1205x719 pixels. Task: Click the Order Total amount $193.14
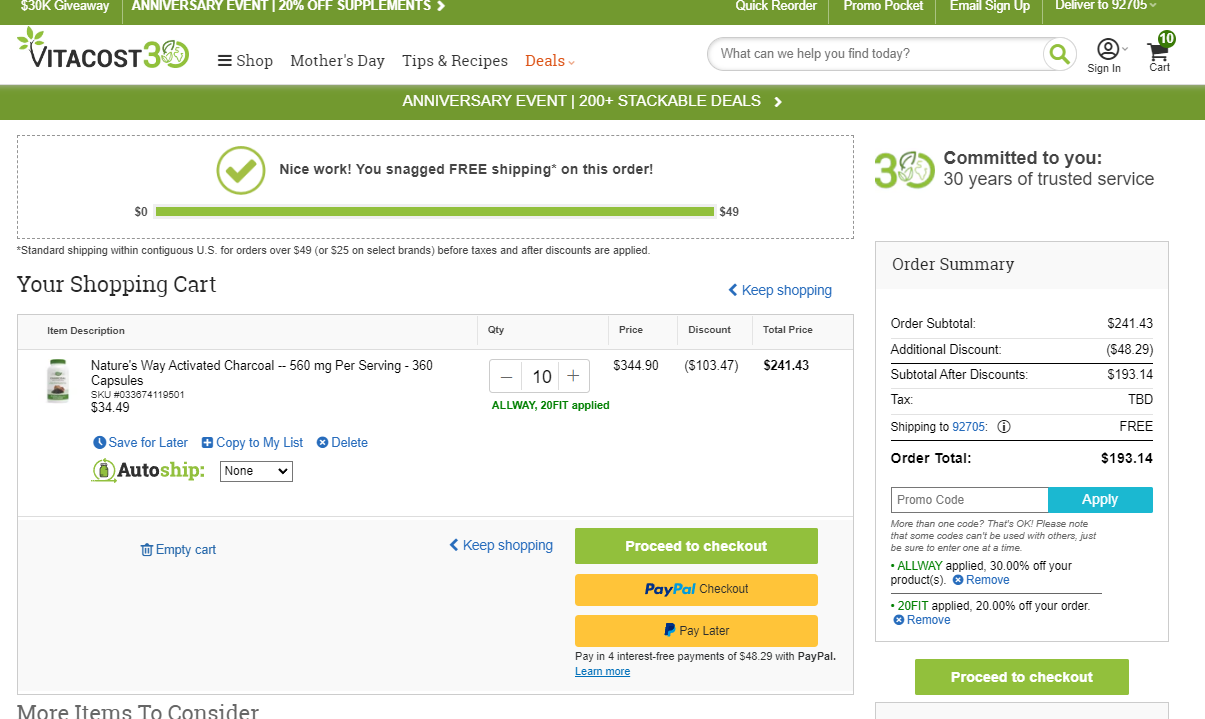1127,458
